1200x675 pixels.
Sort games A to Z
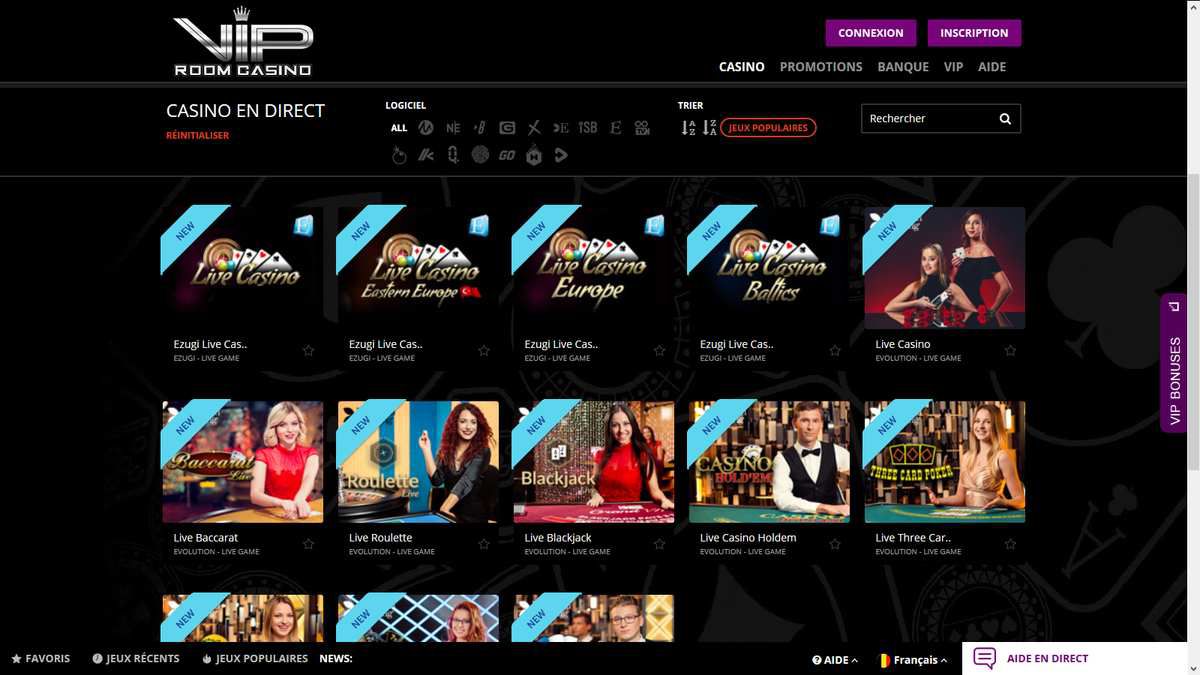[688, 128]
